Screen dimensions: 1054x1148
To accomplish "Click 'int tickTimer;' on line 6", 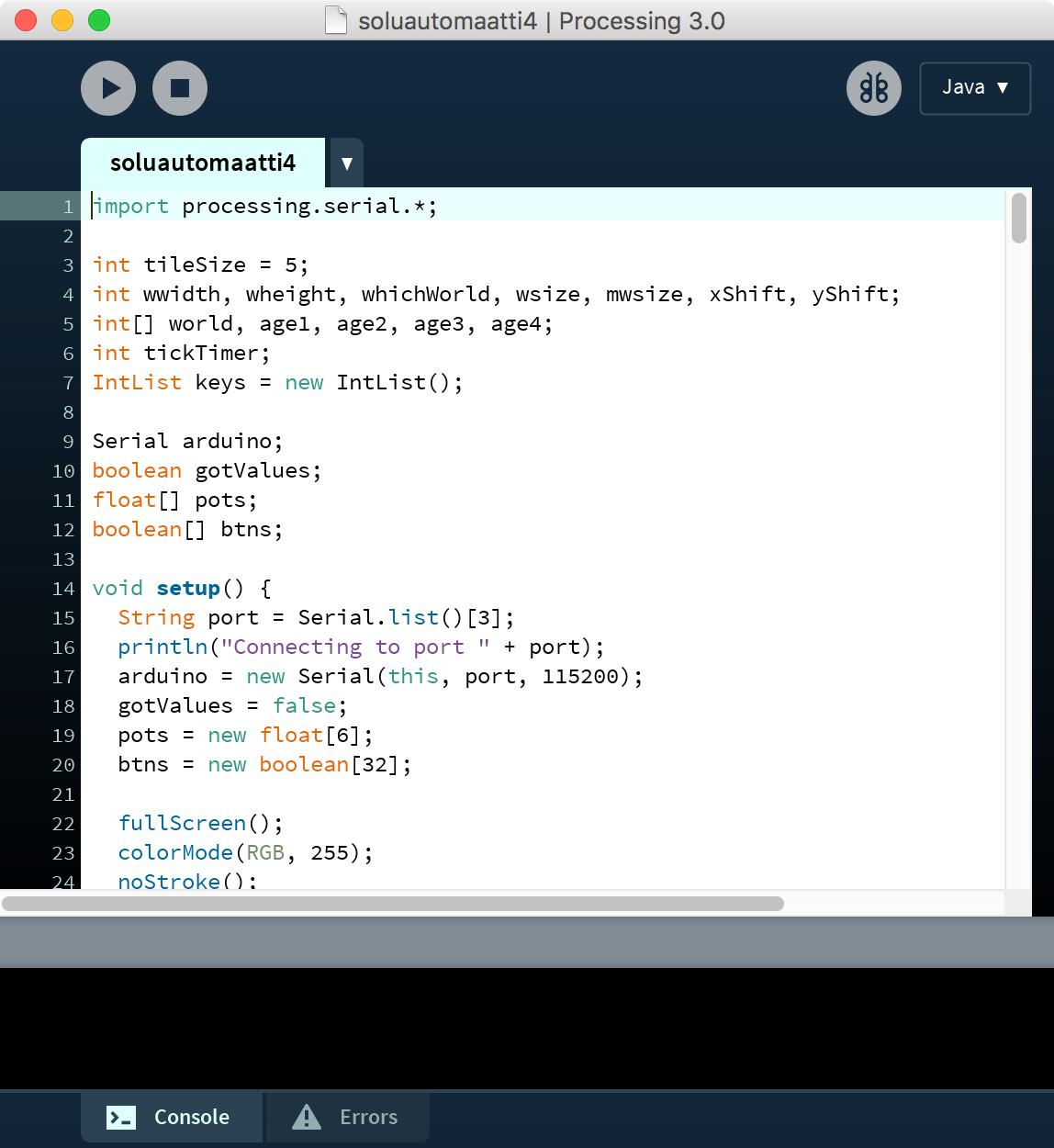I will (181, 353).
